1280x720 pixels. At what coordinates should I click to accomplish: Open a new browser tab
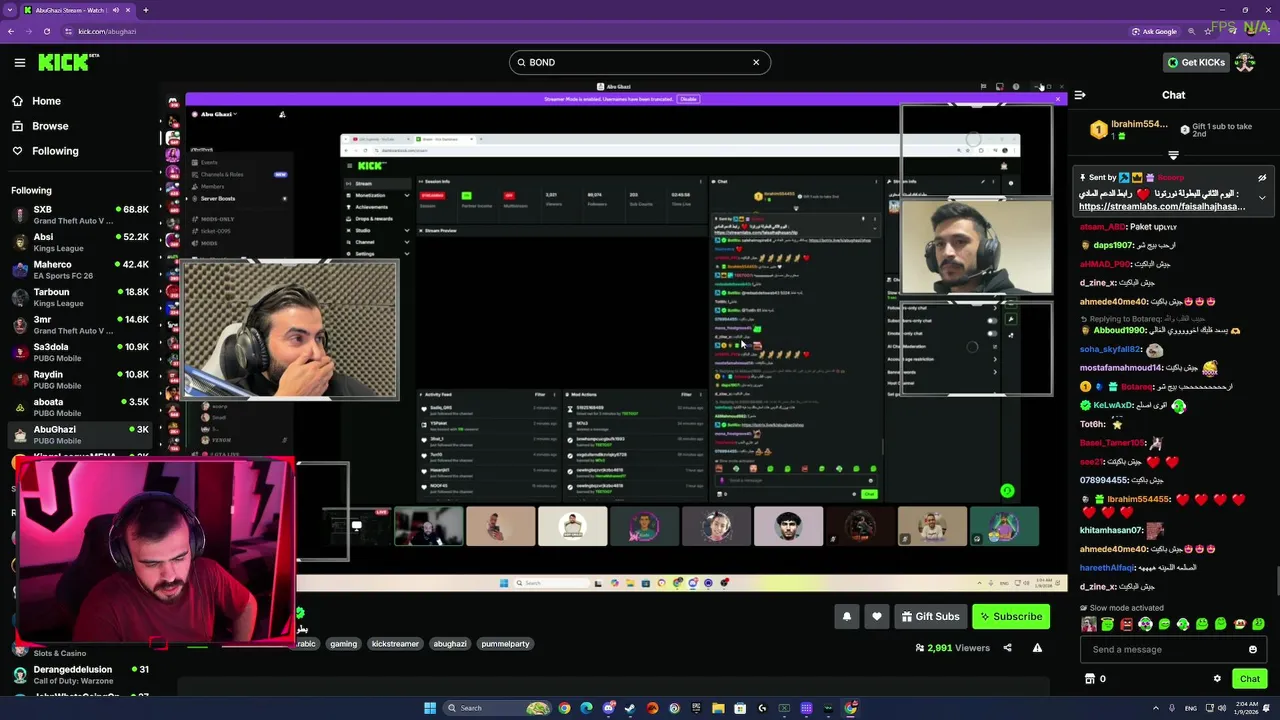[x=145, y=10]
